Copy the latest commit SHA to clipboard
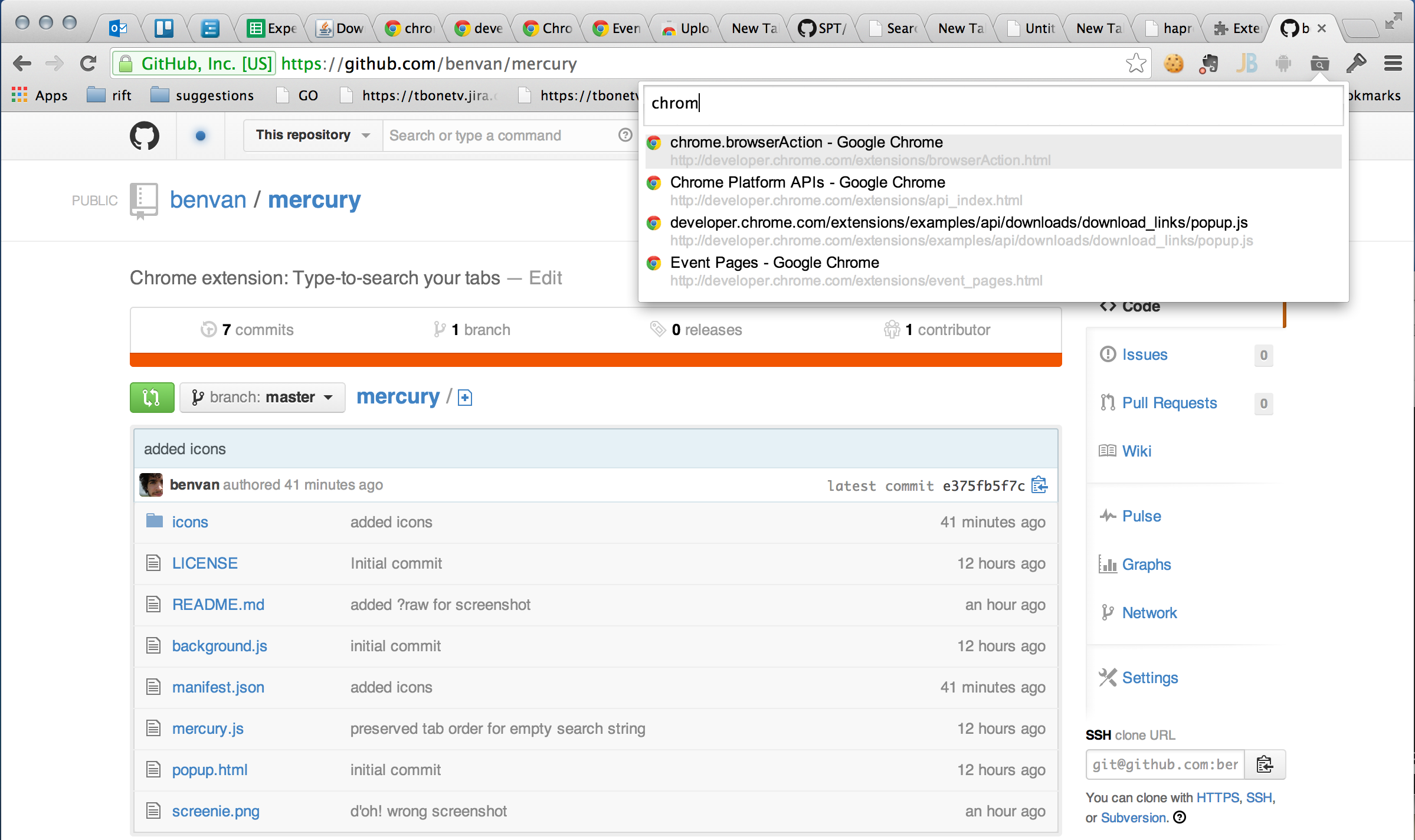The image size is (1415, 840). 1039,485
